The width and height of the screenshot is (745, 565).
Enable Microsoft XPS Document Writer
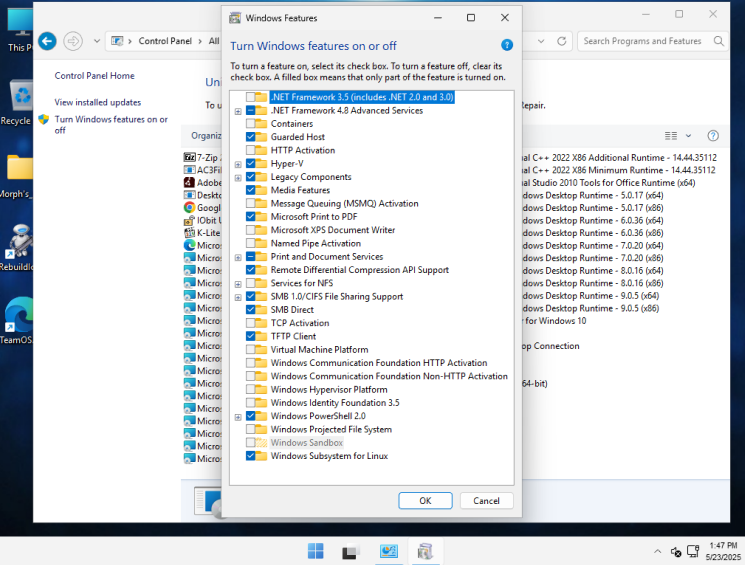coord(250,230)
